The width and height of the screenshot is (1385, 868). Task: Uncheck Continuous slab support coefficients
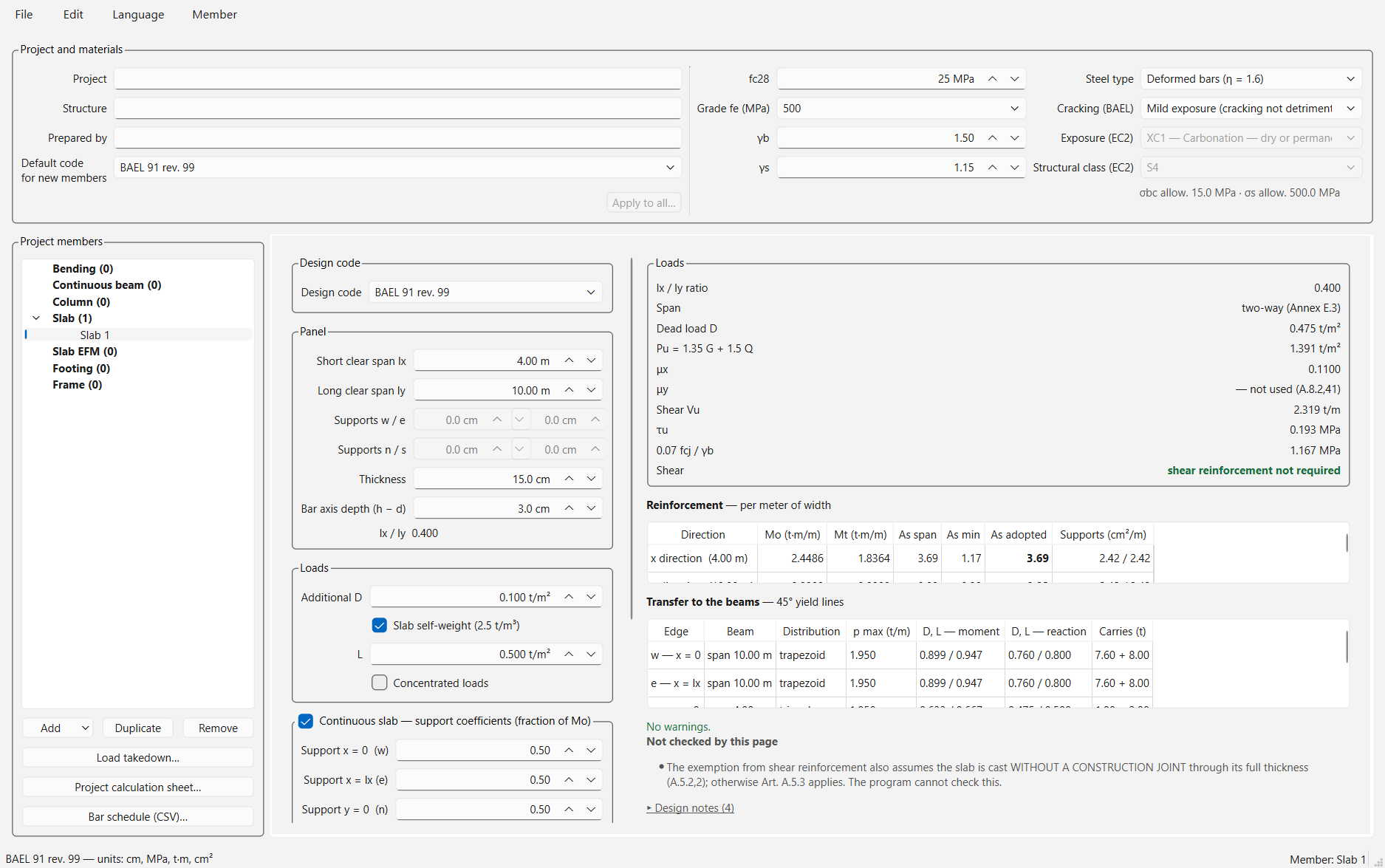306,721
